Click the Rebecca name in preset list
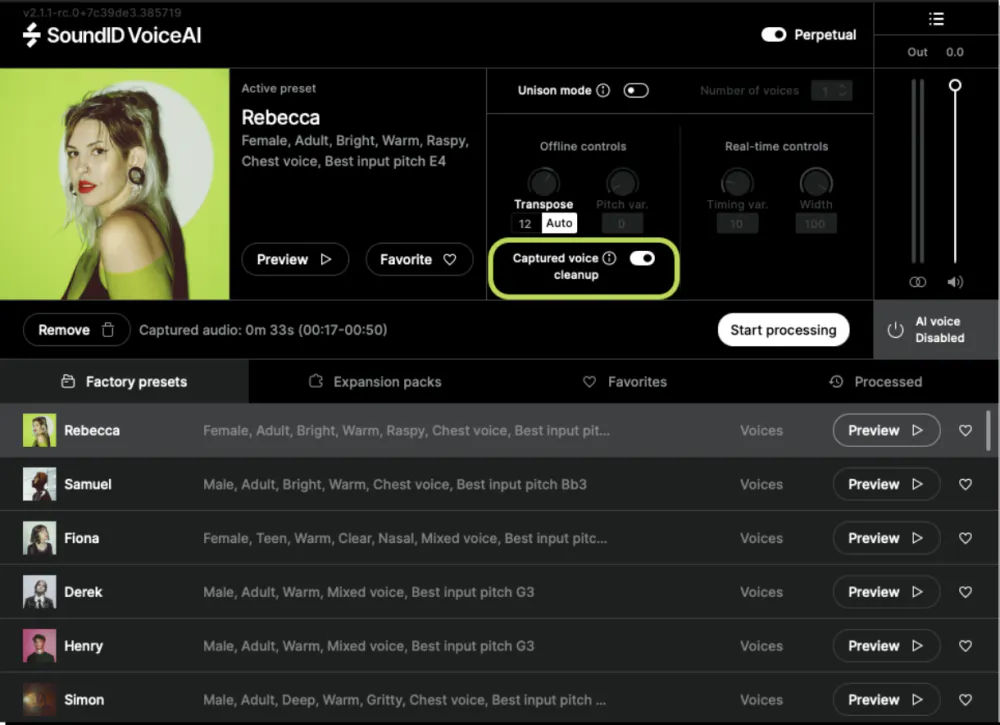This screenshot has height=725, width=1000. (92, 430)
